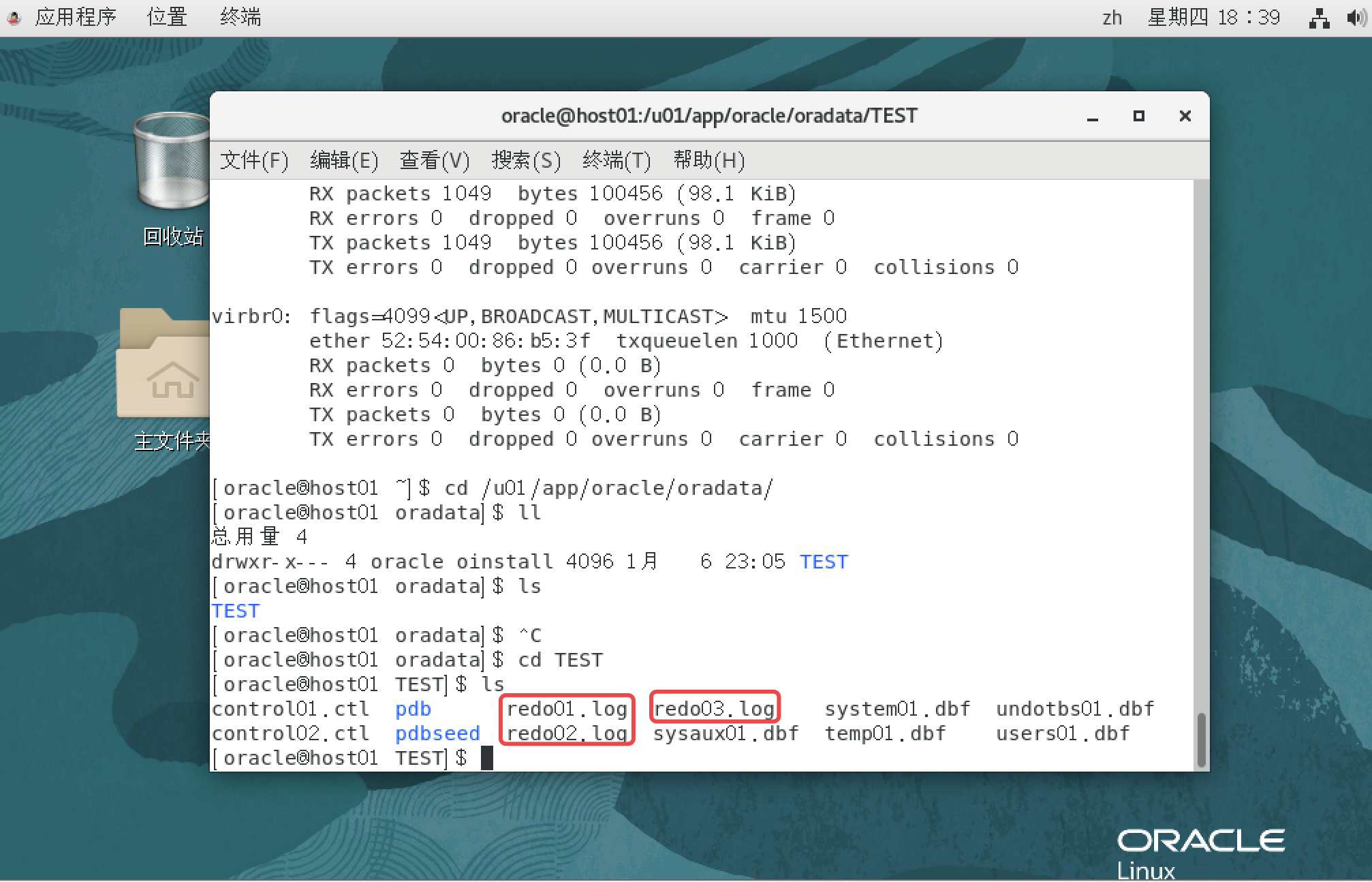
Task: Open the 编辑(E) menu in the terminal
Action: (343, 161)
